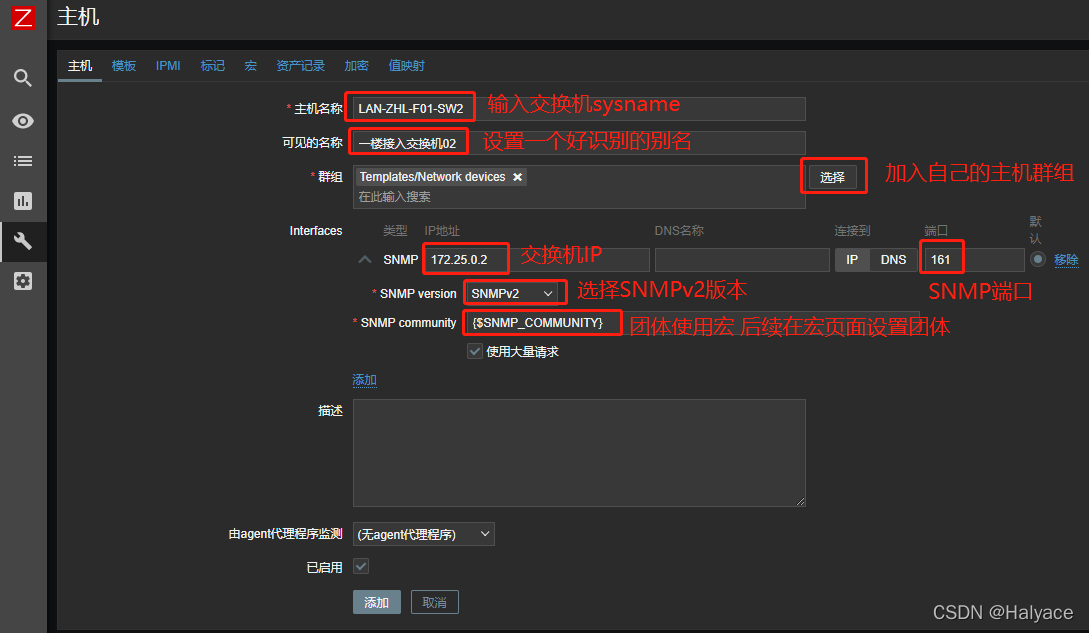Switch to the 模板 tab
The image size is (1089, 633).
pos(124,66)
